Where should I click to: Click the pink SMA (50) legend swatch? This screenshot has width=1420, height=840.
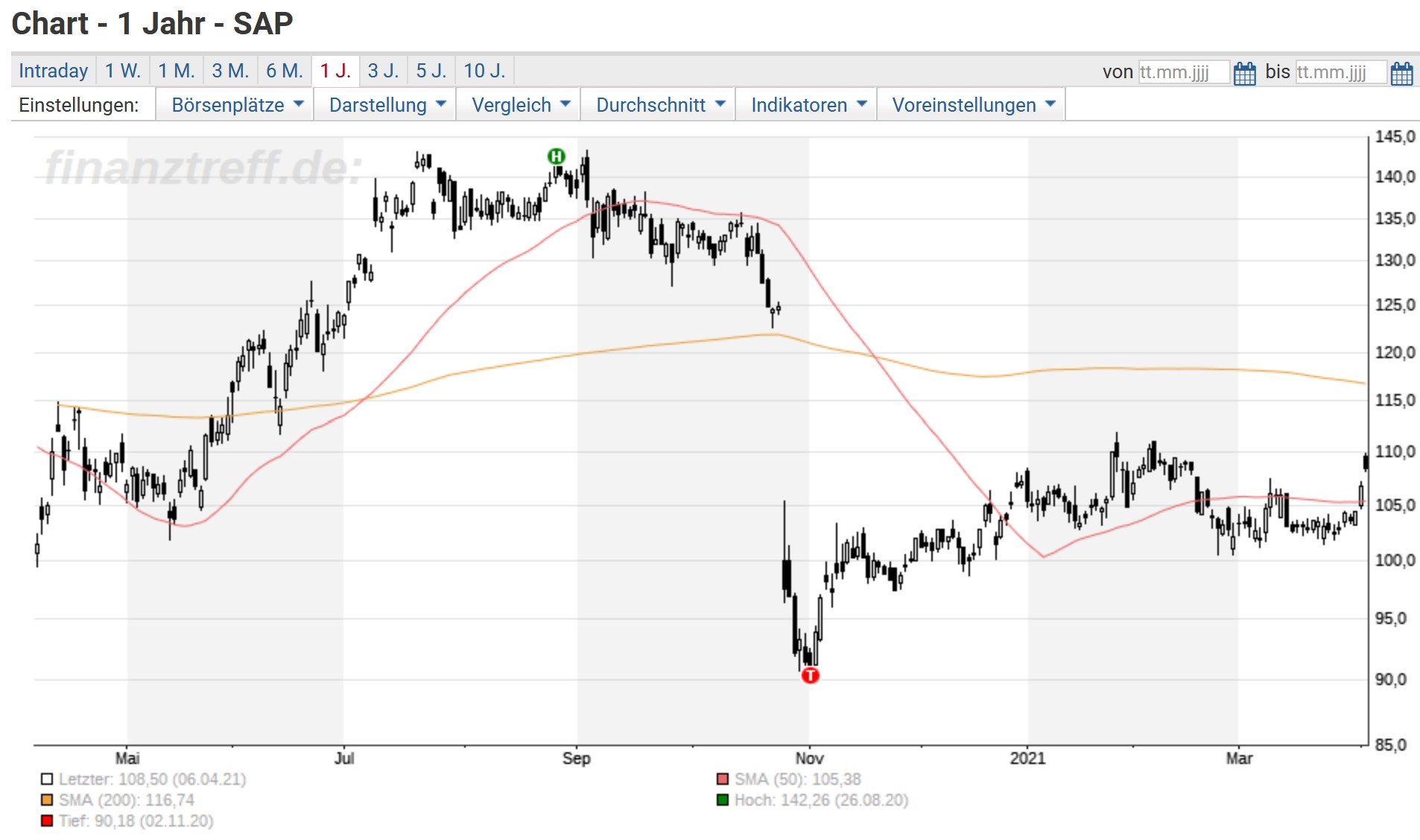click(x=722, y=779)
